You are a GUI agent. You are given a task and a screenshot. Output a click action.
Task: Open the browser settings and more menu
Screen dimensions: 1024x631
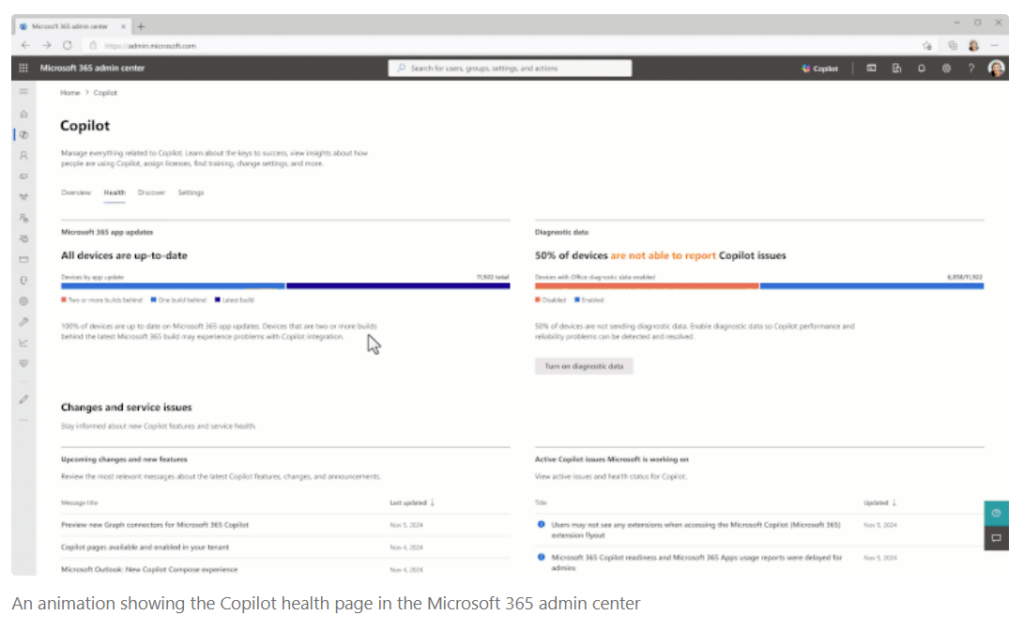(x=995, y=46)
